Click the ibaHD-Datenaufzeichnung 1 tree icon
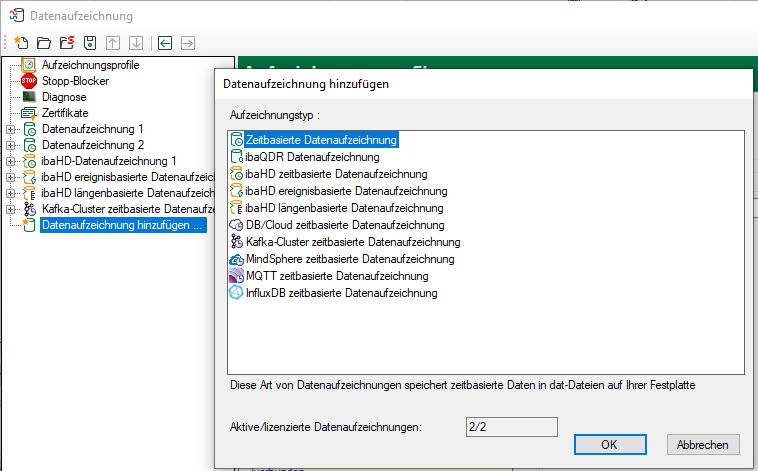The height and width of the screenshot is (471, 758). 29,161
